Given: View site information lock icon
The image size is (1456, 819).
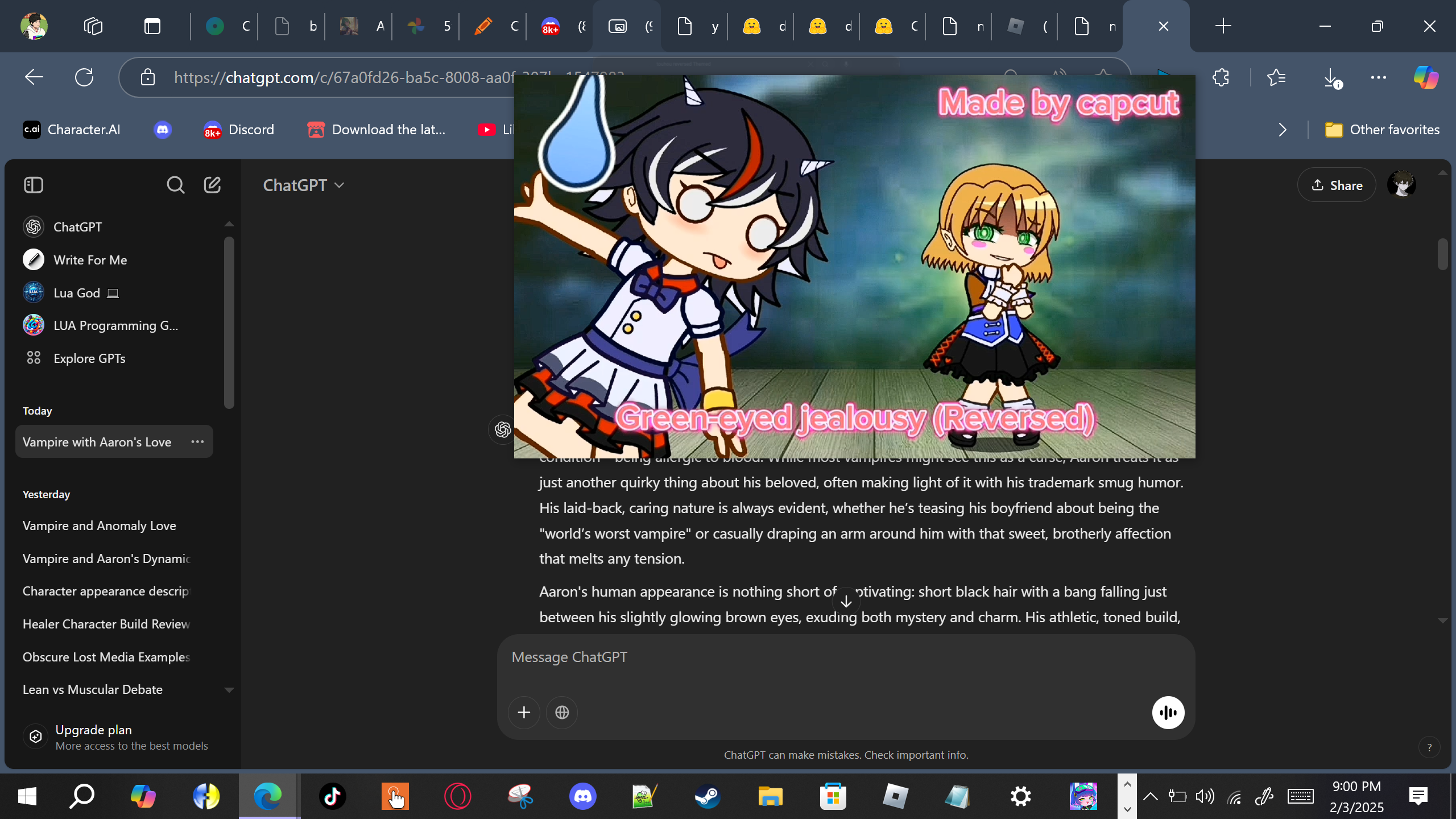Looking at the screenshot, I should point(148,77).
